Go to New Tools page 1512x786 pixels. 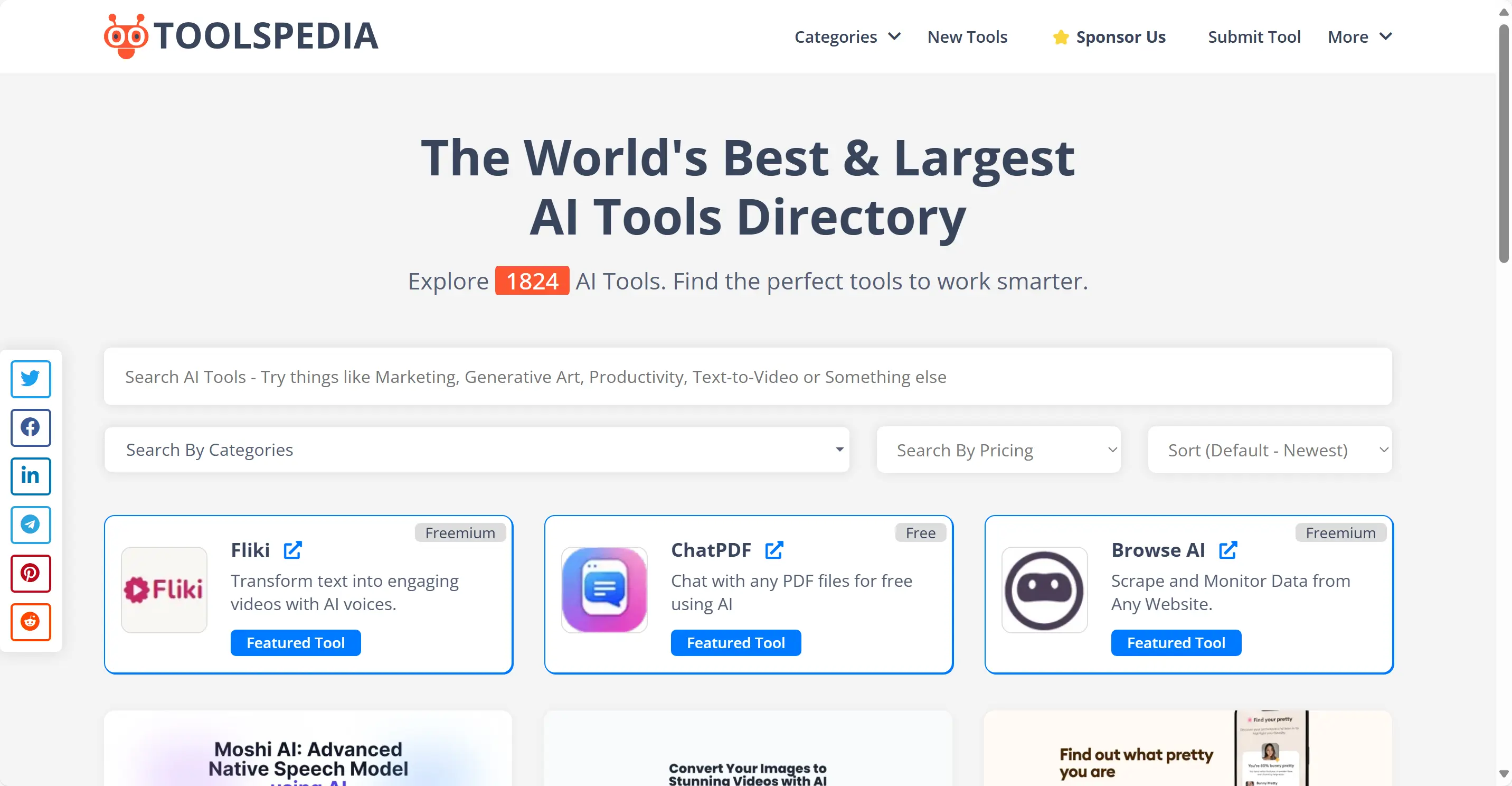tap(967, 36)
